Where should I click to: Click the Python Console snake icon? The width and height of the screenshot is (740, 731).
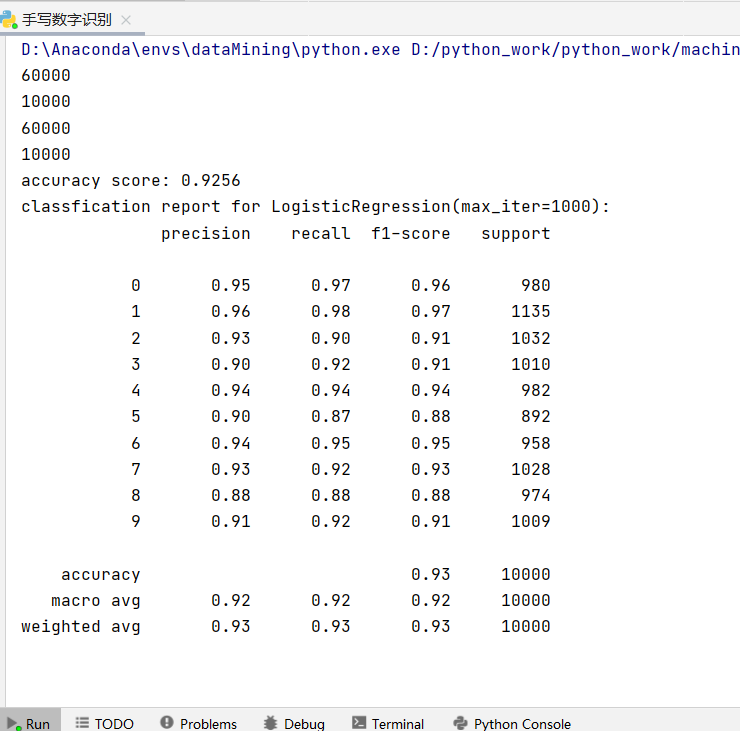click(460, 723)
